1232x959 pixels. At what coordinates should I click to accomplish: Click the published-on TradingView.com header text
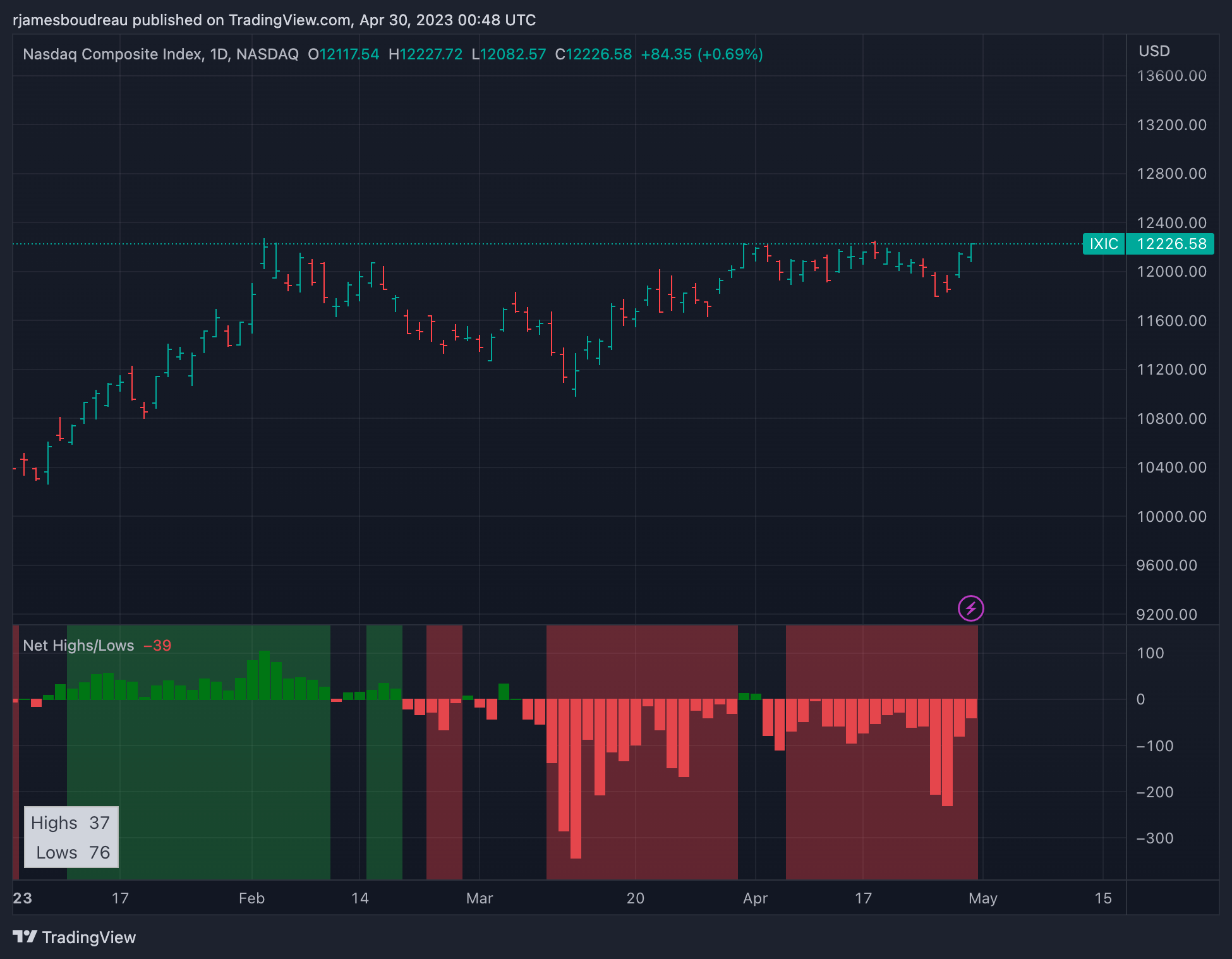(x=274, y=20)
